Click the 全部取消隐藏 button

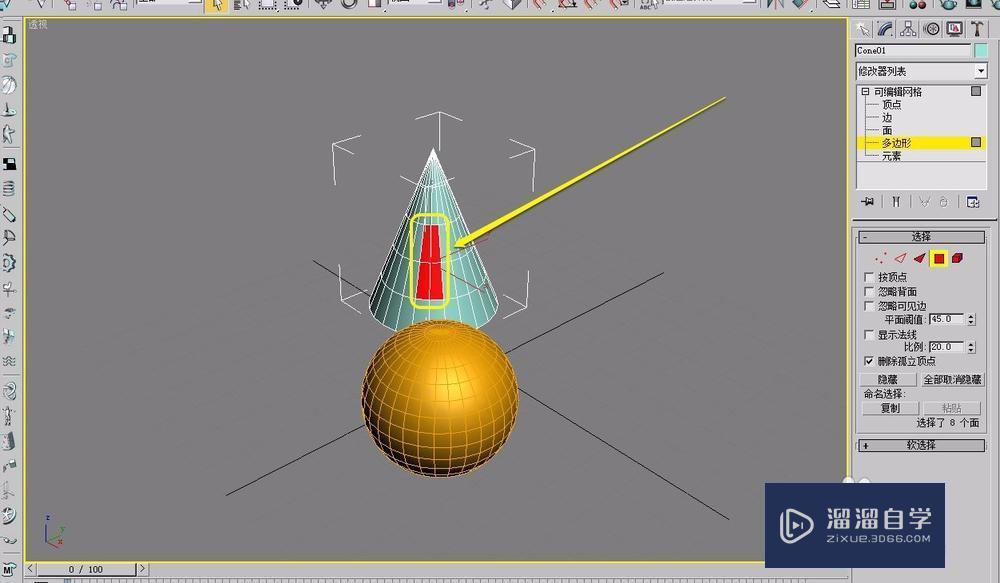pos(952,378)
